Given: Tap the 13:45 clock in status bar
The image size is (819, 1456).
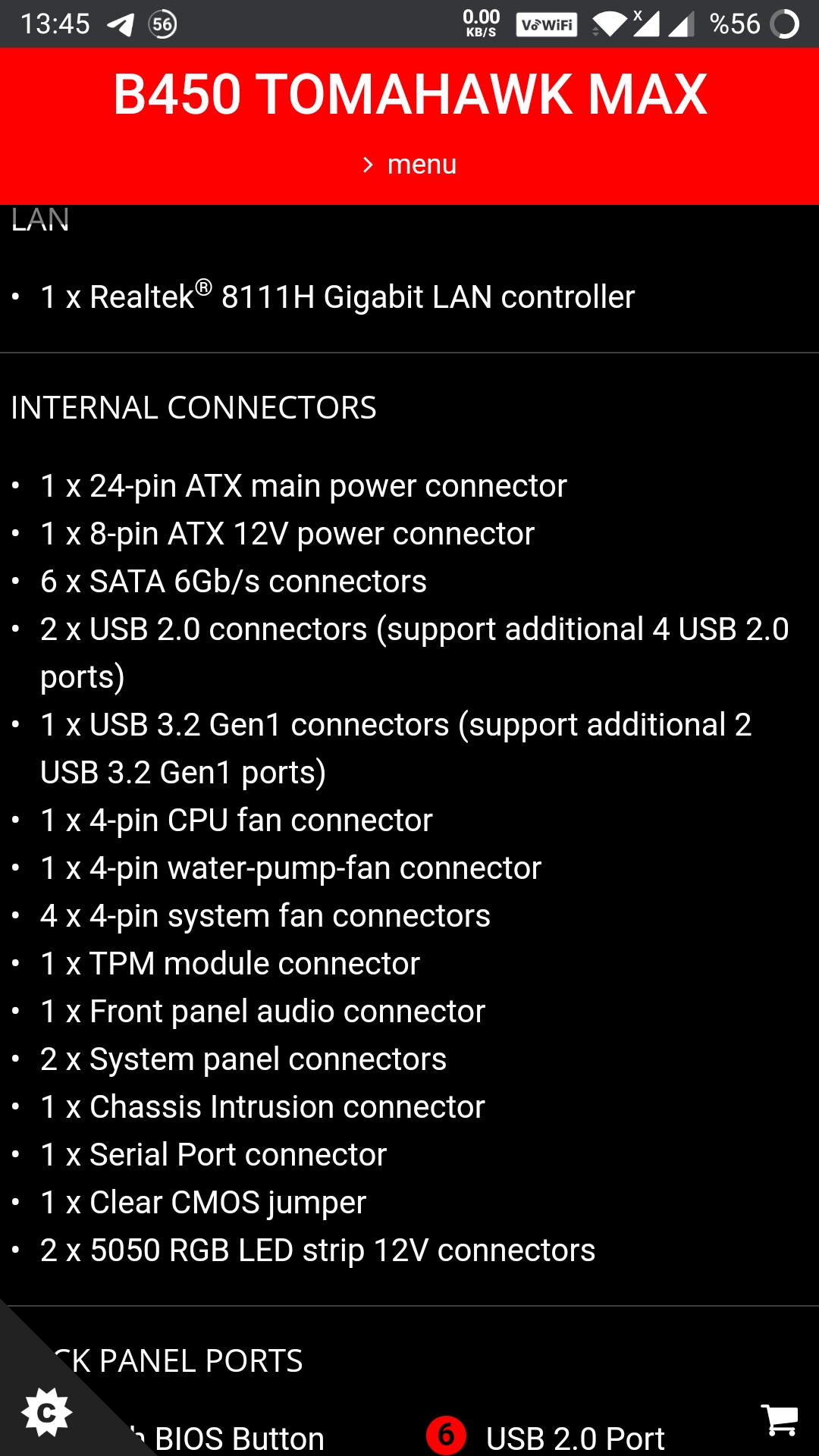Looking at the screenshot, I should [55, 24].
